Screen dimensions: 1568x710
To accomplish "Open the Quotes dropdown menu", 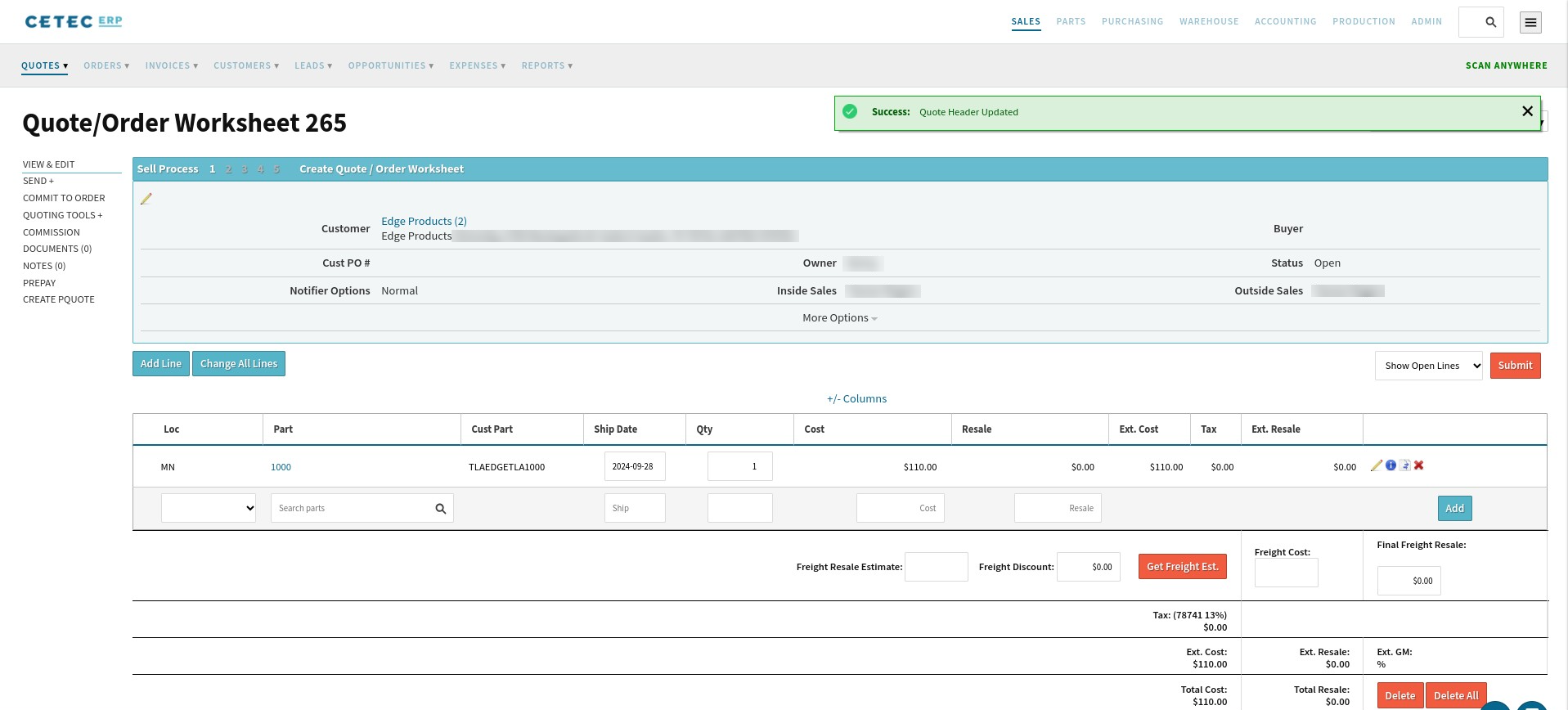I will coord(44,65).
